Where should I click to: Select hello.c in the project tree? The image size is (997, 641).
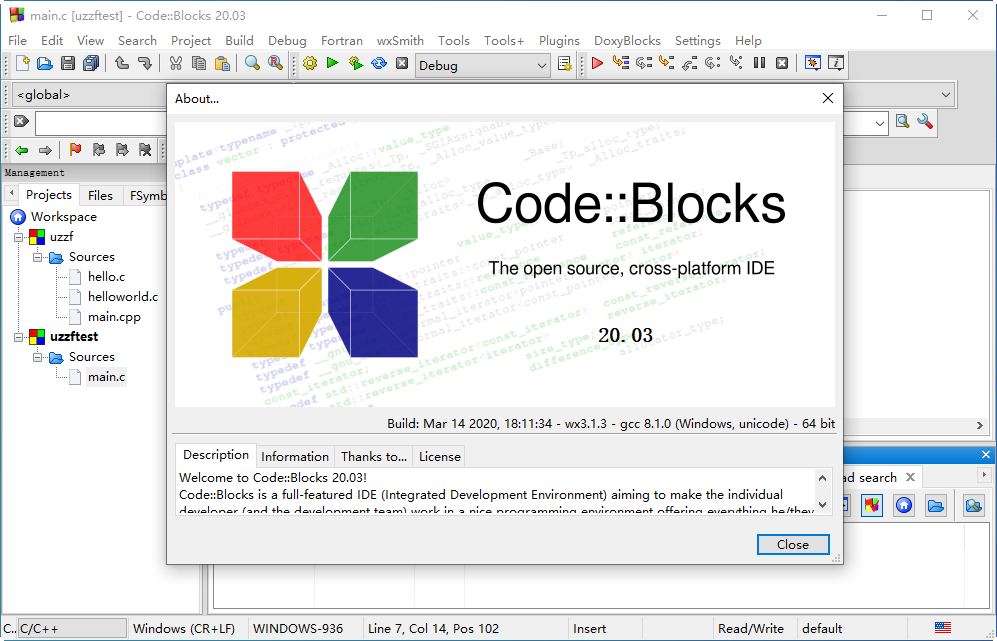(x=106, y=277)
